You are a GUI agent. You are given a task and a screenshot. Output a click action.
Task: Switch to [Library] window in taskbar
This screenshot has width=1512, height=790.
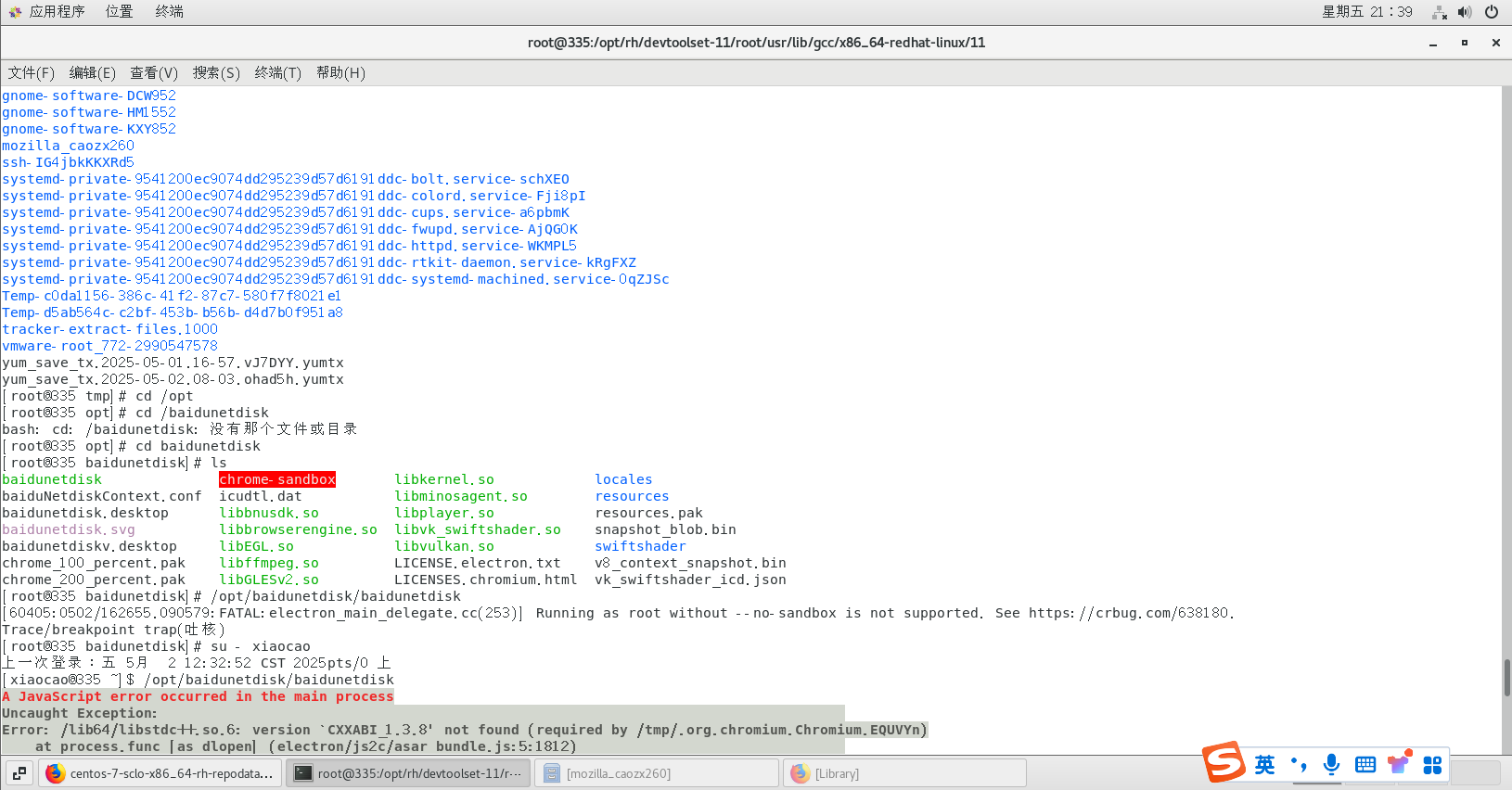[x=904, y=773]
